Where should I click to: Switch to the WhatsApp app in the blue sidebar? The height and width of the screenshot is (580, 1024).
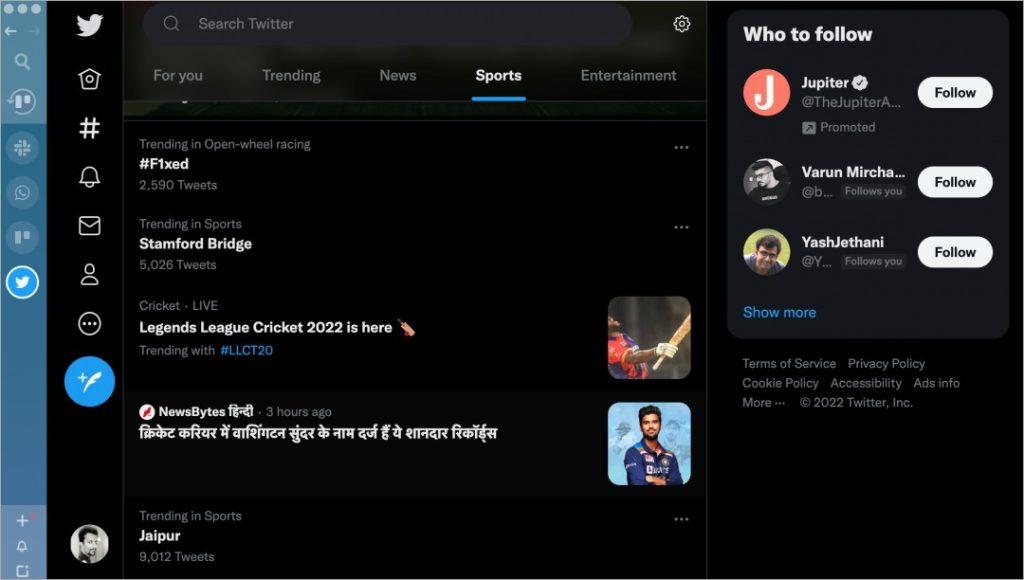22,193
